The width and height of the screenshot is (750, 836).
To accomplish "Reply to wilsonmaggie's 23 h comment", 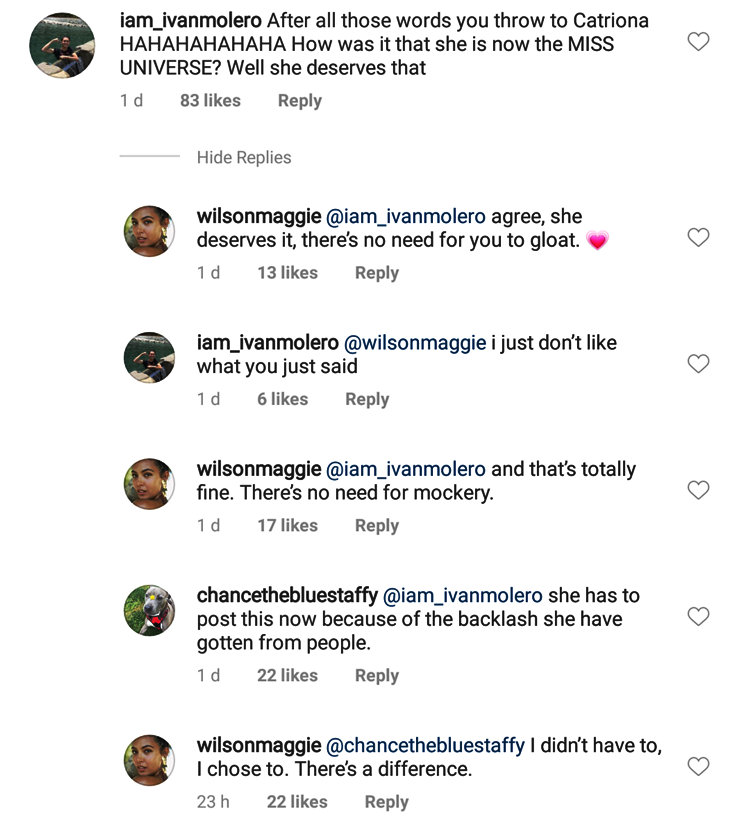I will (386, 802).
